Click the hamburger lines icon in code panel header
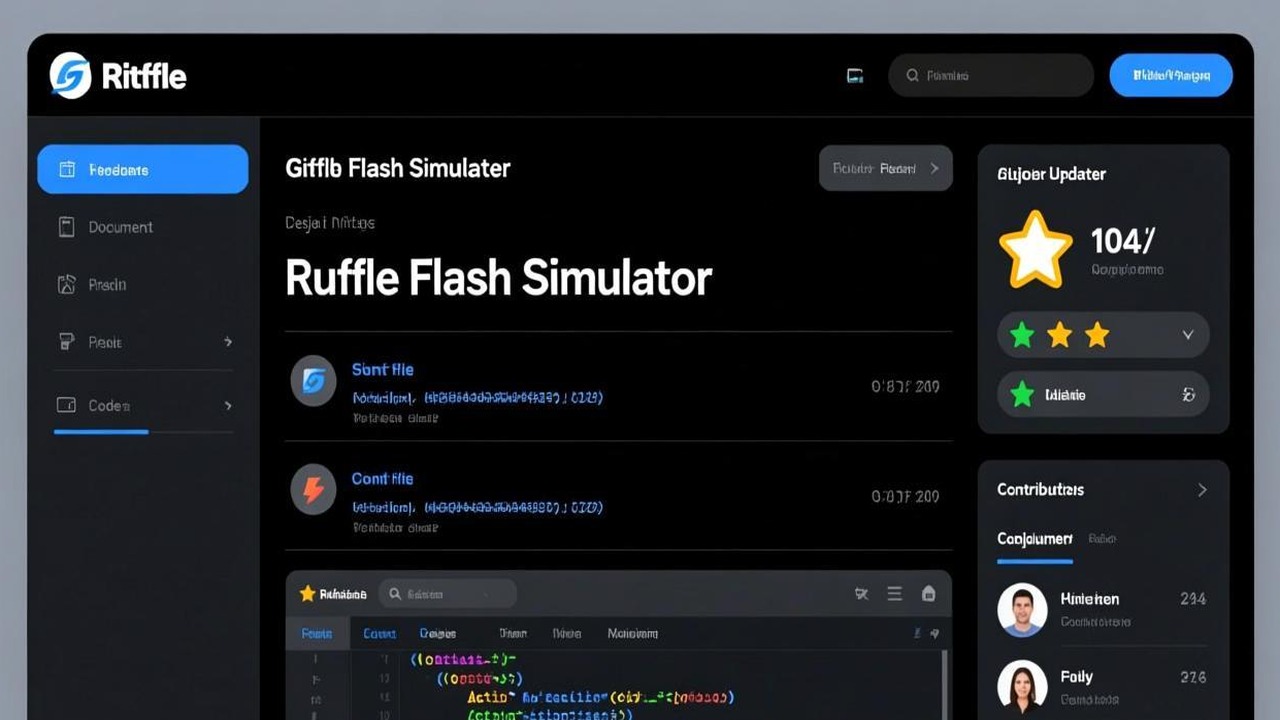This screenshot has height=720, width=1280. pos(895,594)
